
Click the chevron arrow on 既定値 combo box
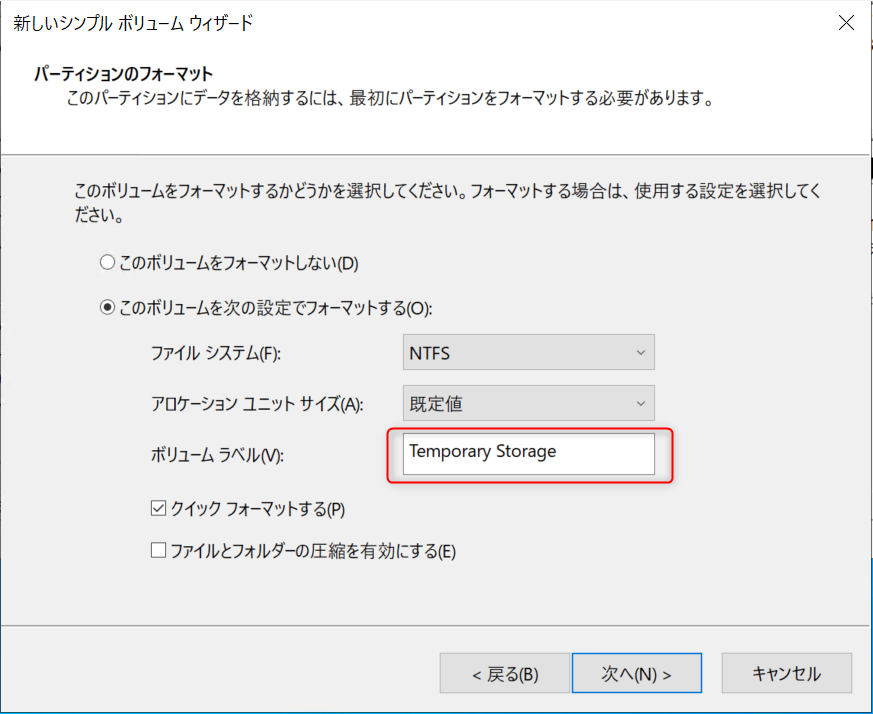640,403
